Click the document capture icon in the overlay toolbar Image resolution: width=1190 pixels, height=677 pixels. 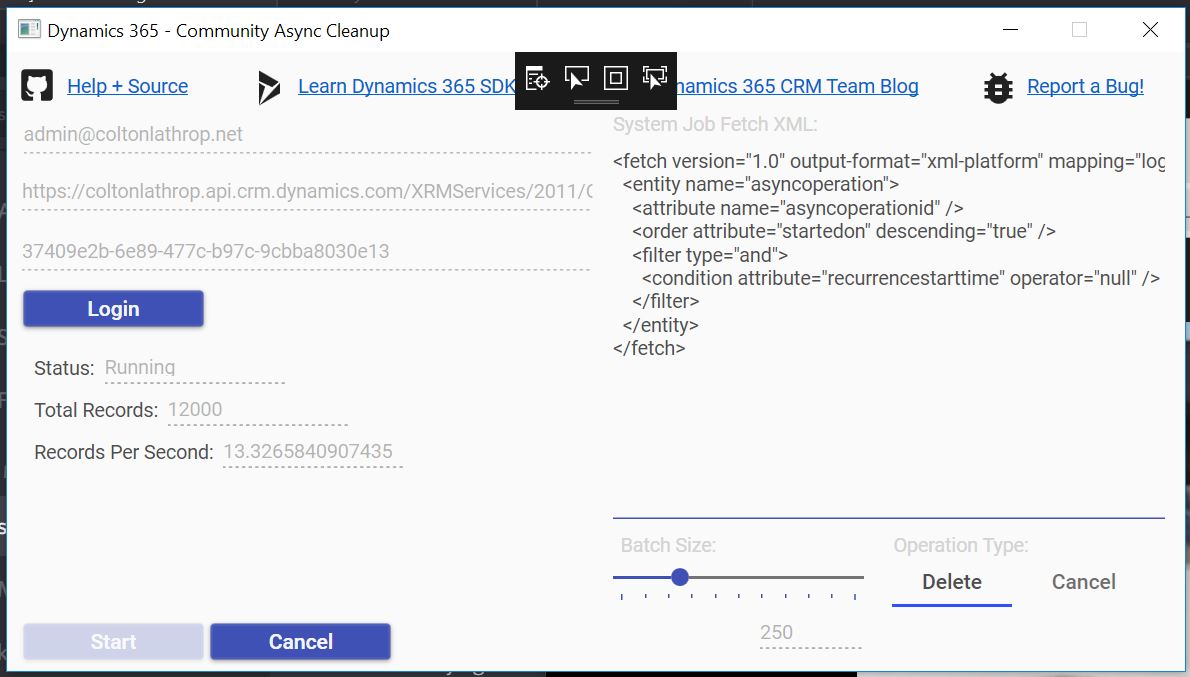click(536, 77)
